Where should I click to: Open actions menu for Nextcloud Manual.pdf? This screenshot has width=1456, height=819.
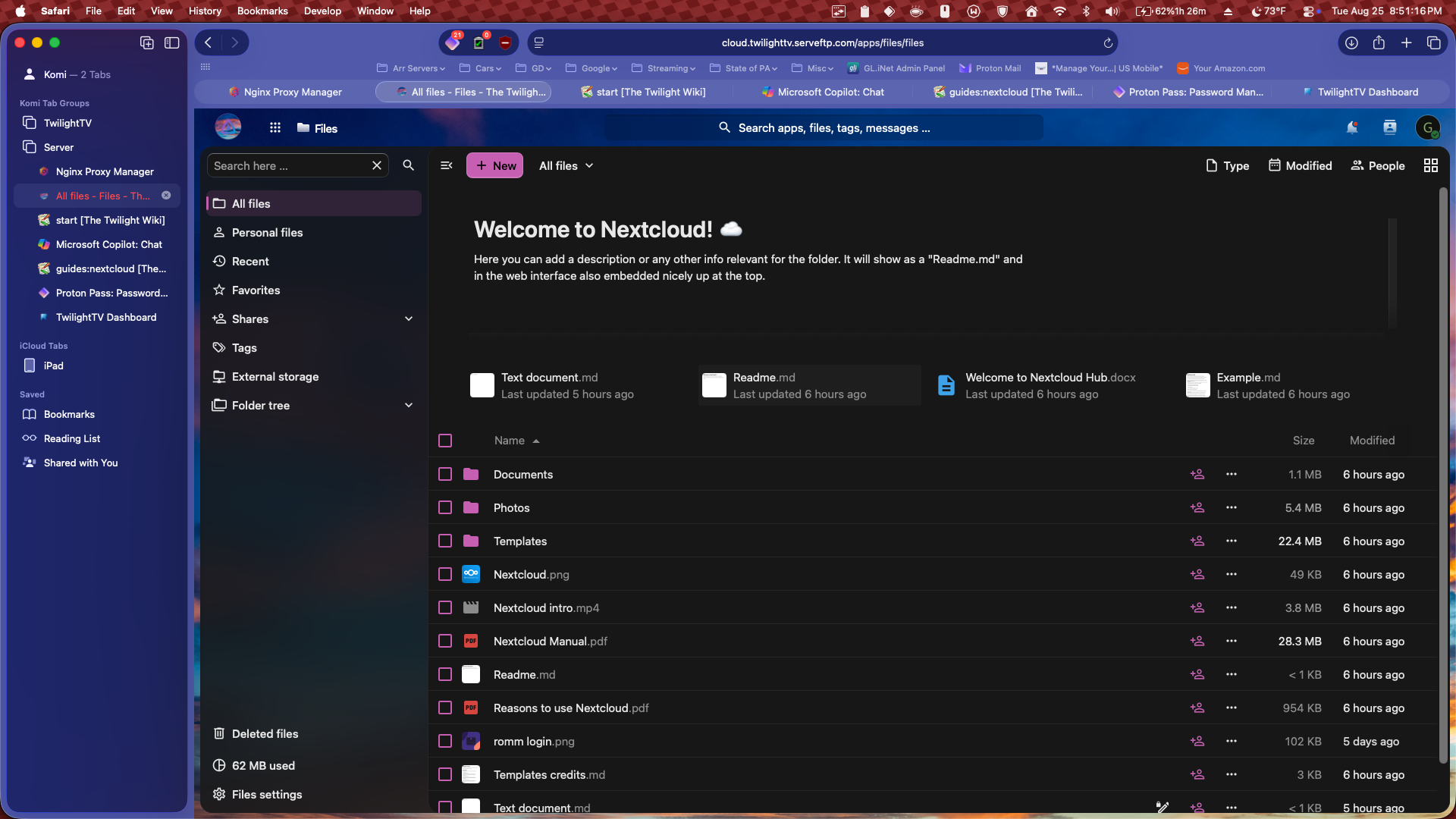[1232, 642]
